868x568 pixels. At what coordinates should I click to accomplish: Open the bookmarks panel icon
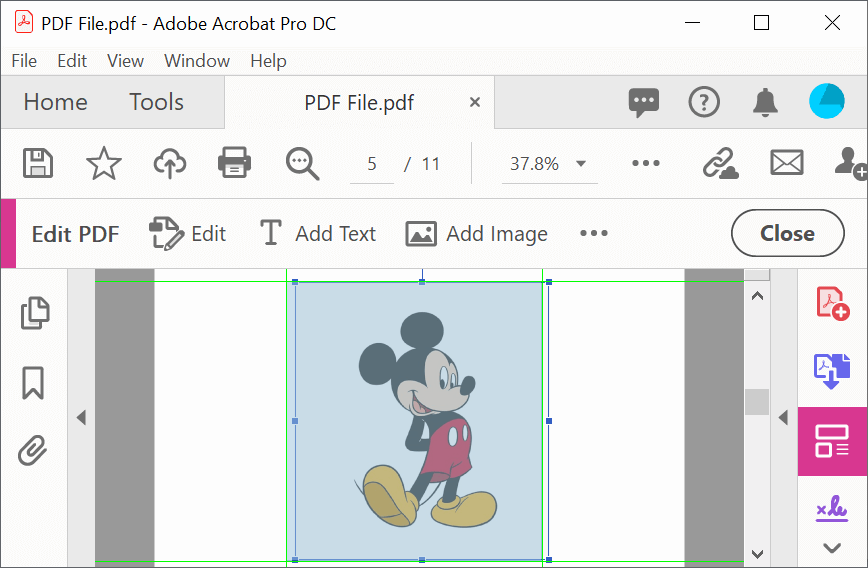pyautogui.click(x=33, y=383)
